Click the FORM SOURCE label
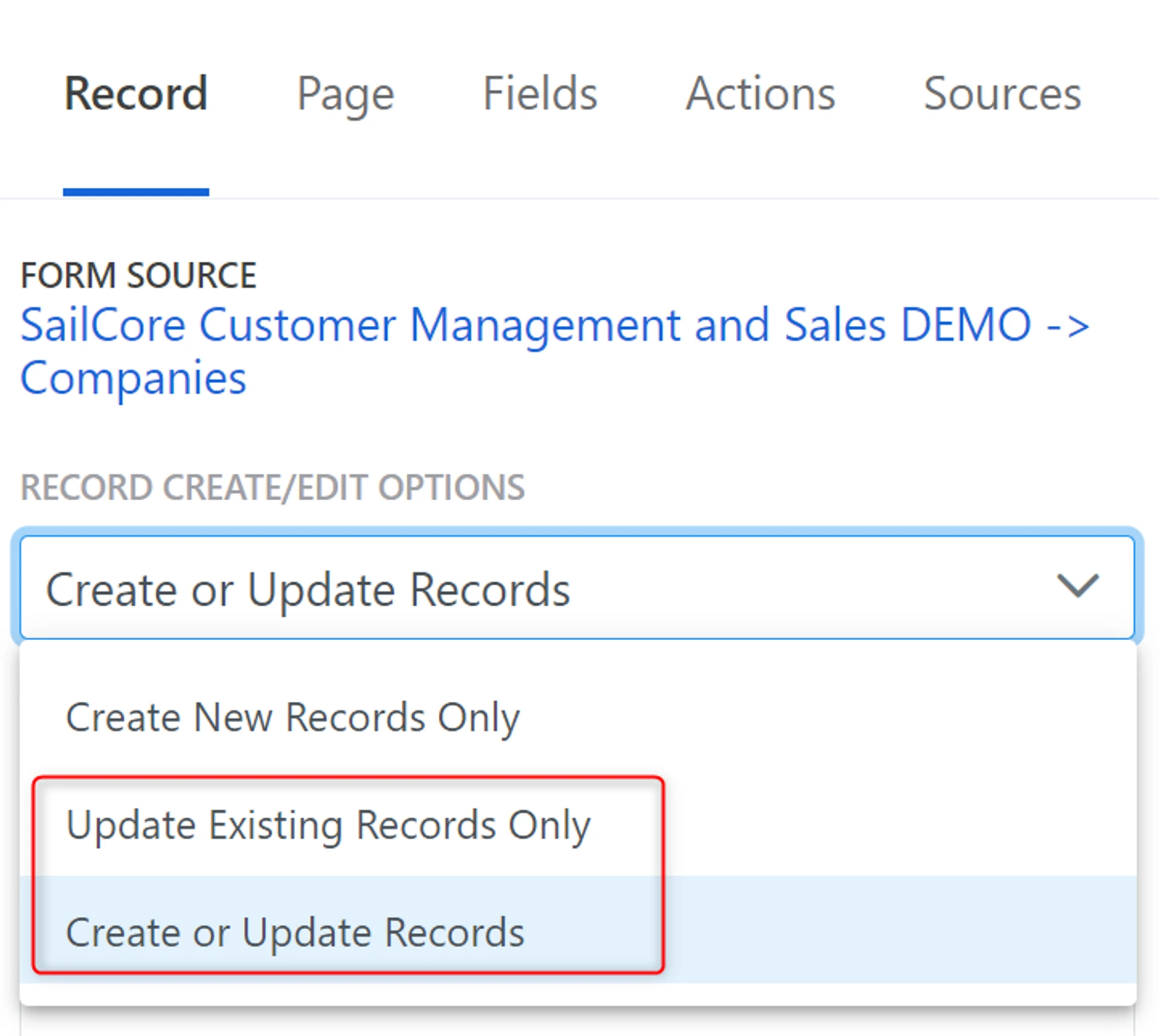Screen dimensions: 1159x1036 (x=138, y=276)
